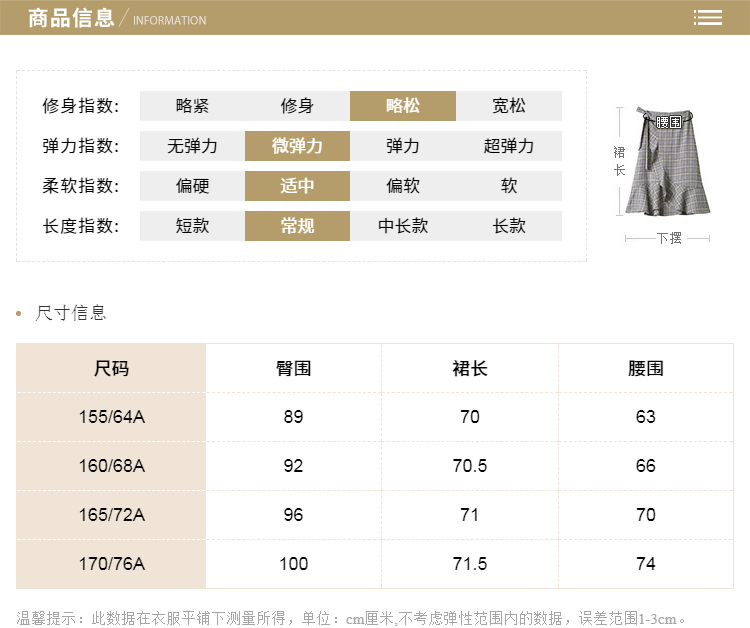Choose 中长款 length option
This screenshot has width=750, height=628.
[x=403, y=226]
